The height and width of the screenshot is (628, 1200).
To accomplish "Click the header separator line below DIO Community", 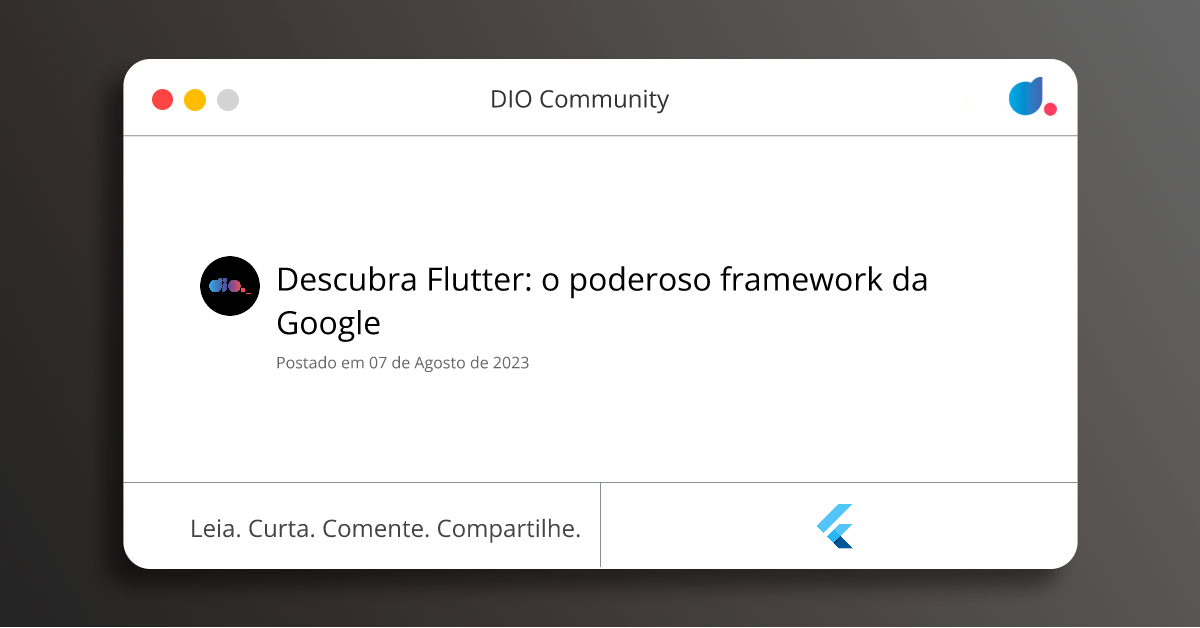I will tap(600, 135).
